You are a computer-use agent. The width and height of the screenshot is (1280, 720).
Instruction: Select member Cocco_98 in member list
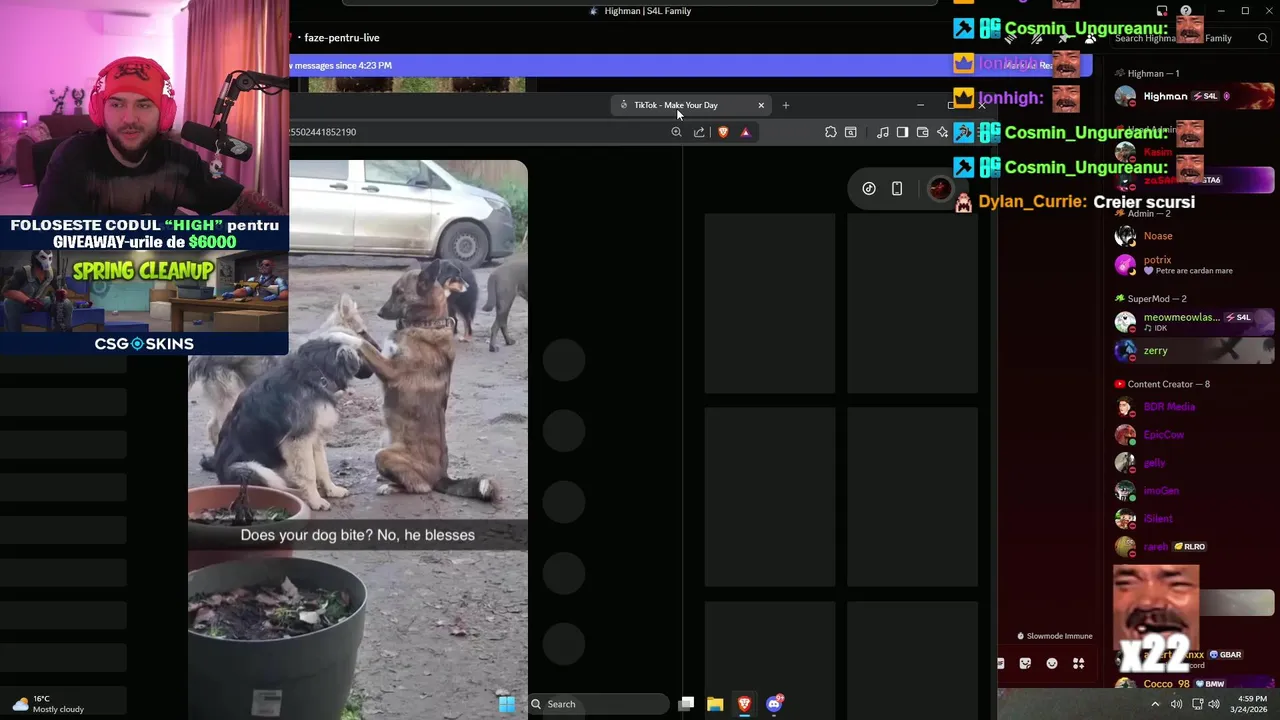tap(1194, 684)
